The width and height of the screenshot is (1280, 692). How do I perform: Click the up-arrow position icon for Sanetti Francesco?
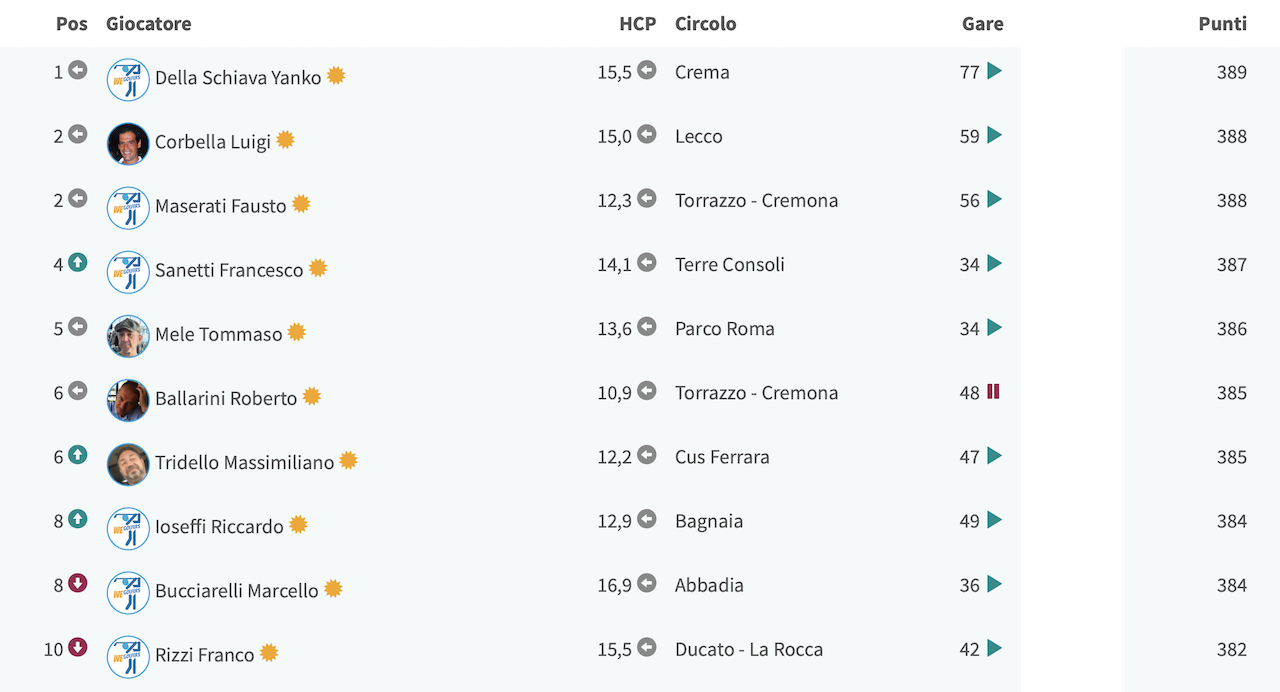tap(78, 263)
